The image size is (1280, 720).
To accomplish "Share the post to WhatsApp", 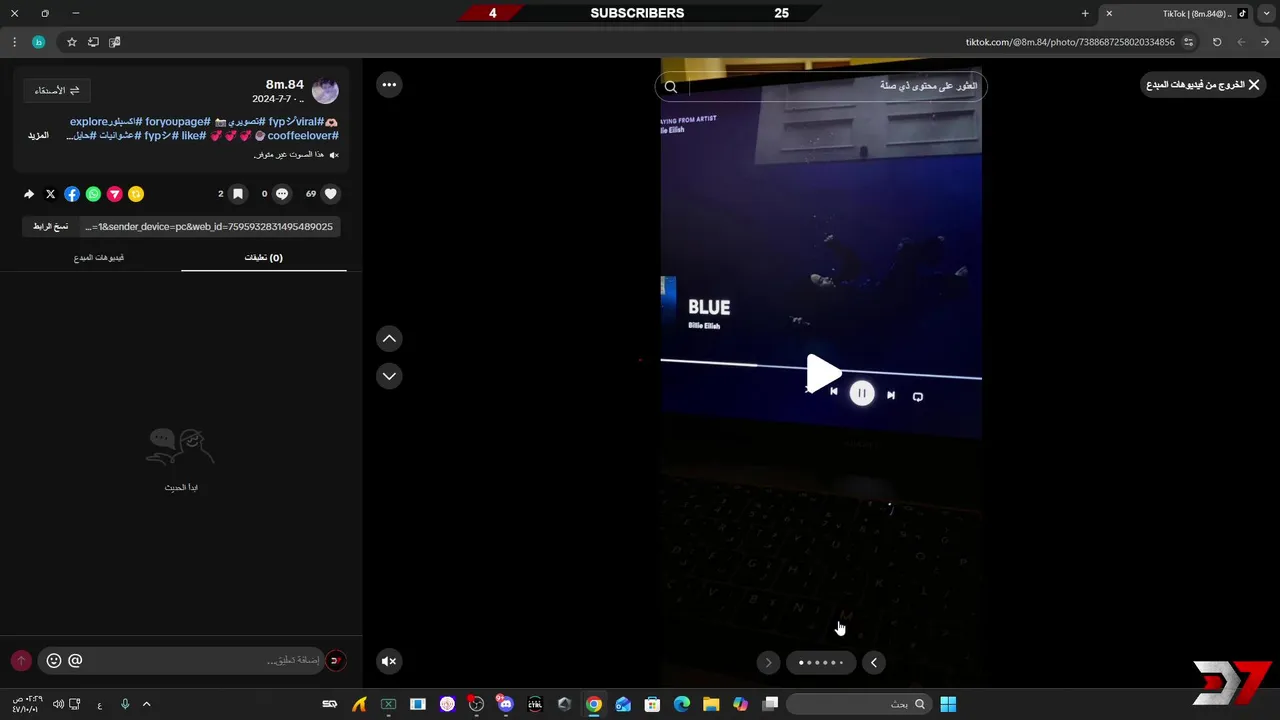I will [x=93, y=194].
